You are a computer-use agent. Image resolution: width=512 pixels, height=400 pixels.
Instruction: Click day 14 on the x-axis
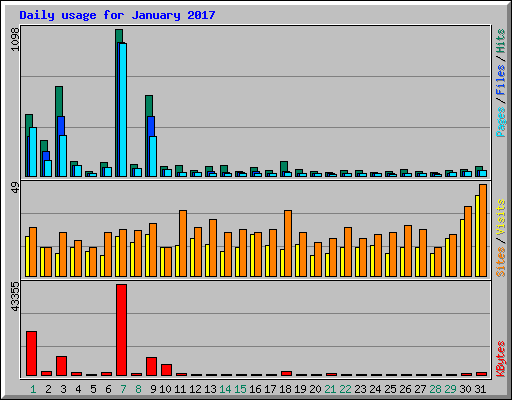[225, 389]
